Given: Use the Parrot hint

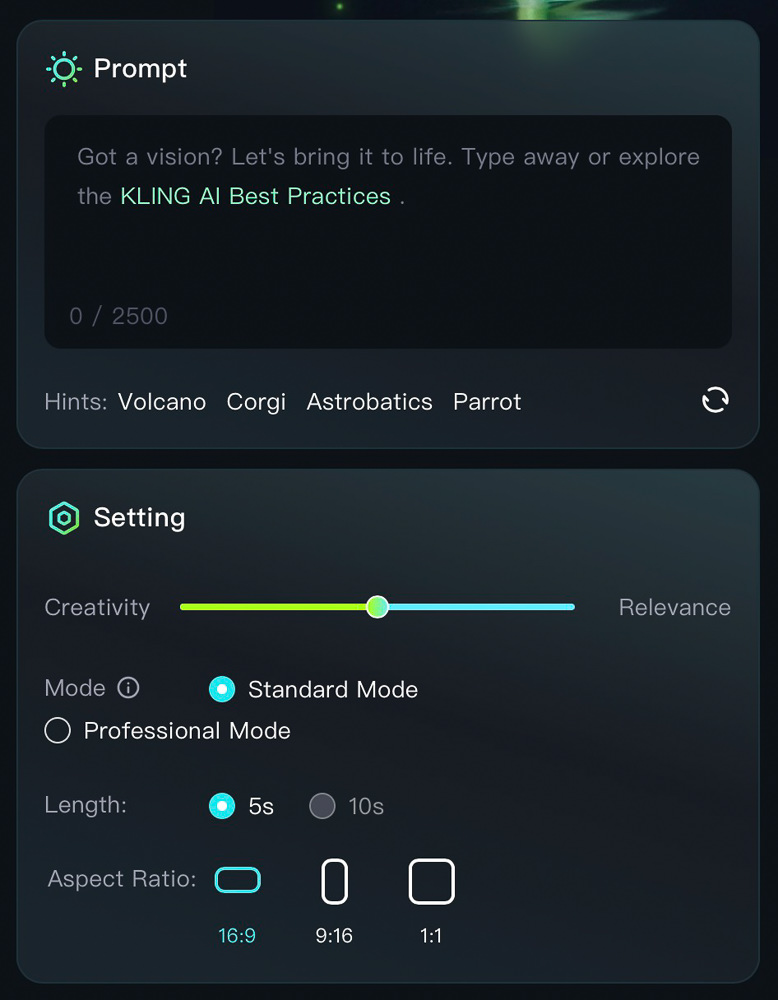Looking at the screenshot, I should click(487, 402).
